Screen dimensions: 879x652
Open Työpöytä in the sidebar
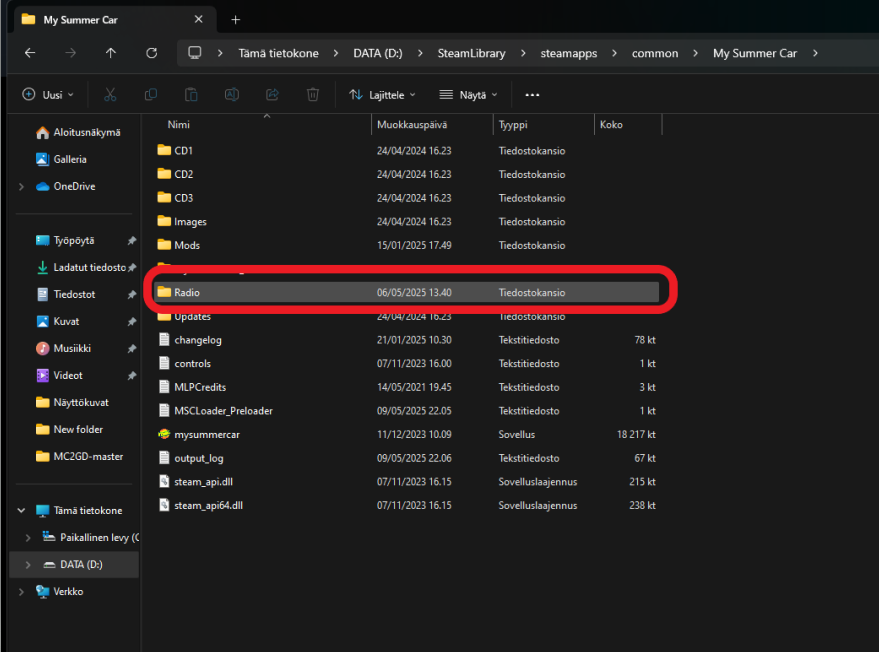[65, 241]
